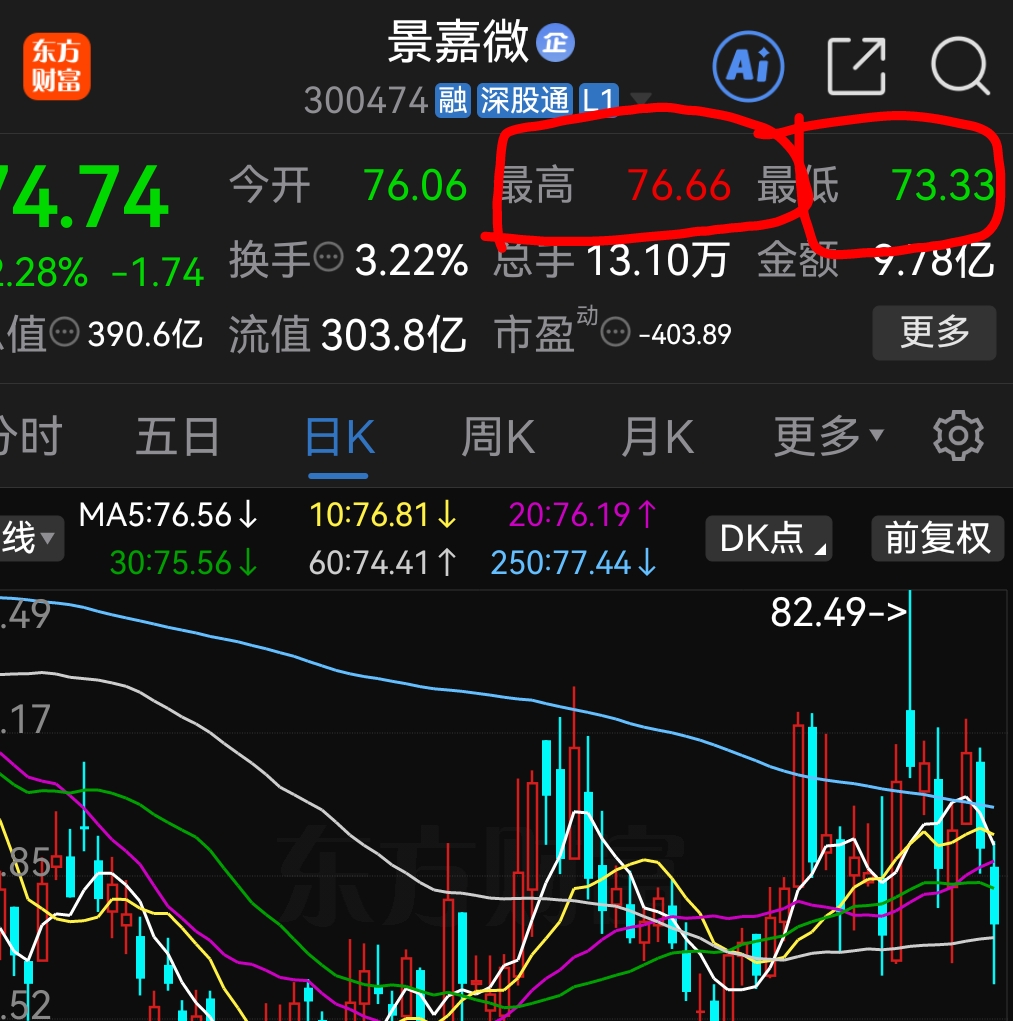Open info bubble beside 390.6亿 market value

(64, 333)
